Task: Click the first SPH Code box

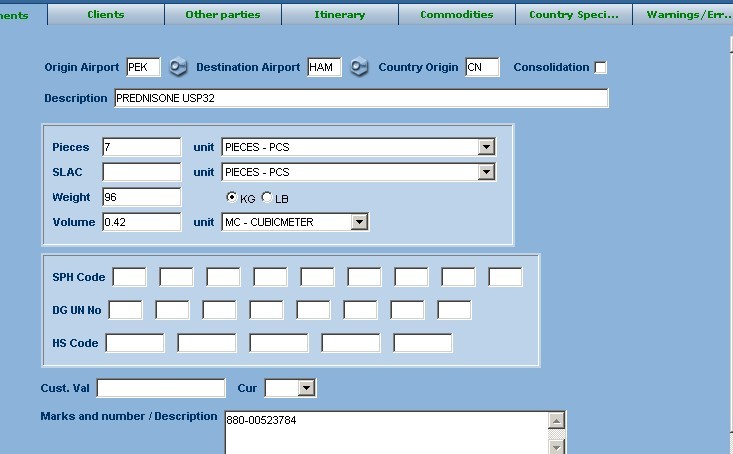Action: point(130,277)
